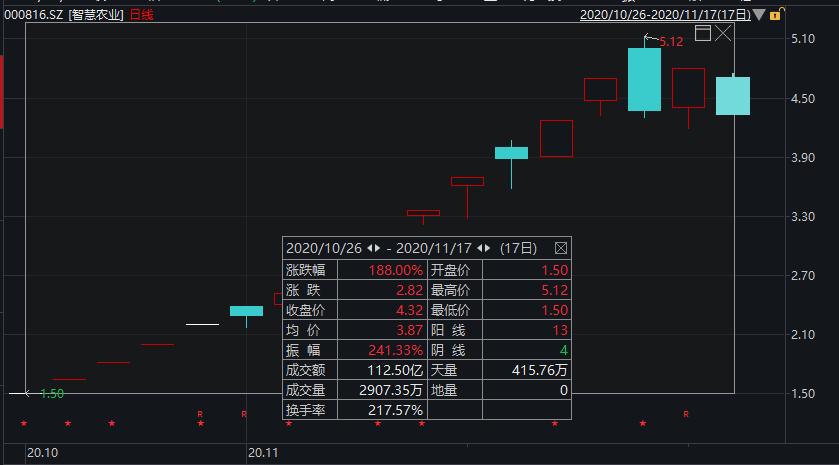Select the tallest cyan candlestick near 5.12
Screen dimensions: 839x465
(x=644, y=79)
